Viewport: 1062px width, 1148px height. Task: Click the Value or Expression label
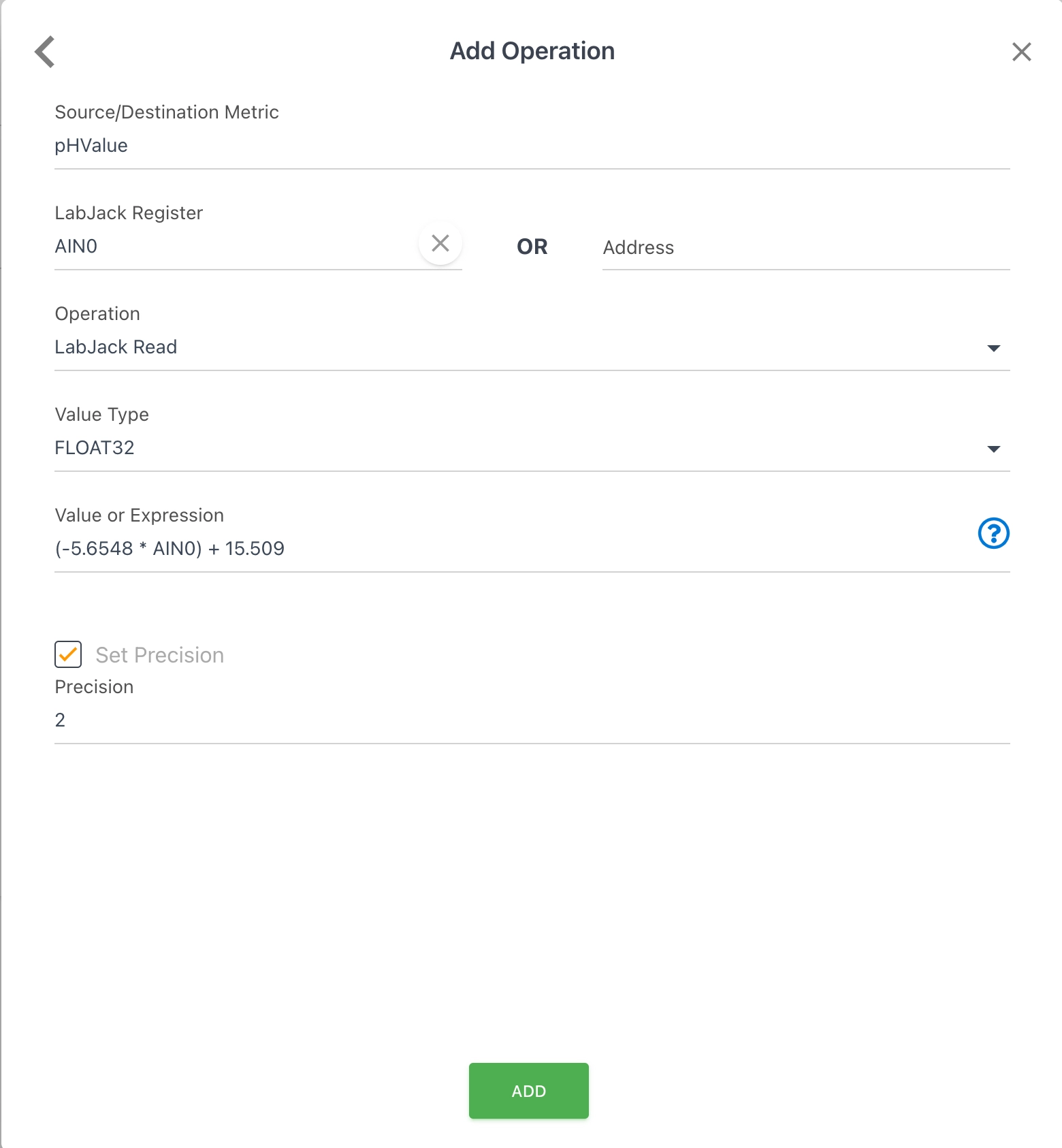[140, 515]
